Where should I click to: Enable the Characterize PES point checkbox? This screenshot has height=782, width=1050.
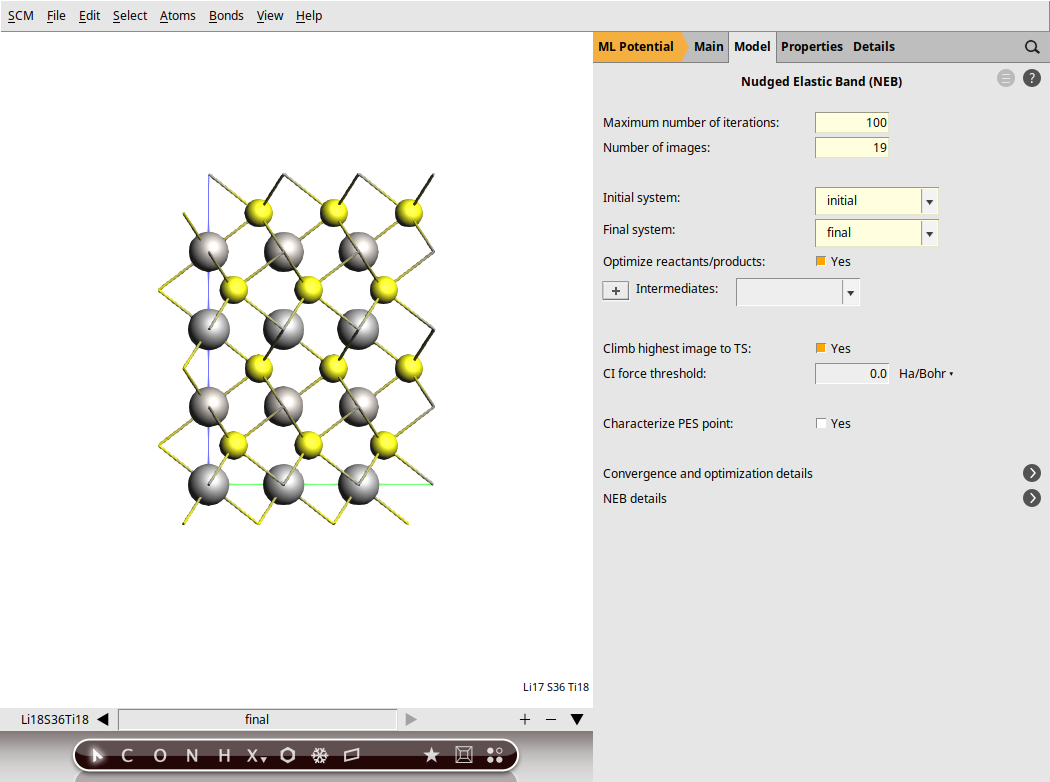point(820,423)
